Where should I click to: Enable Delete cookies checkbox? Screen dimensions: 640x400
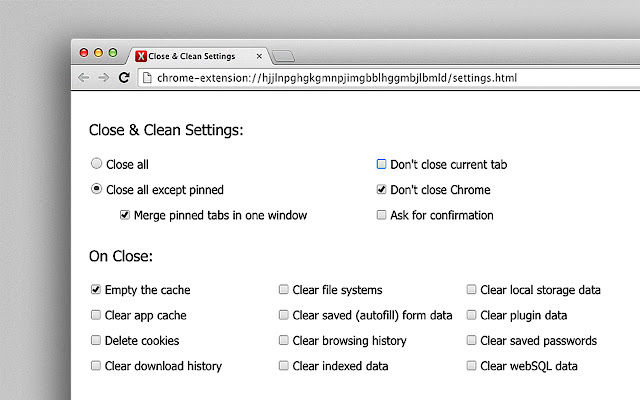click(x=96, y=341)
